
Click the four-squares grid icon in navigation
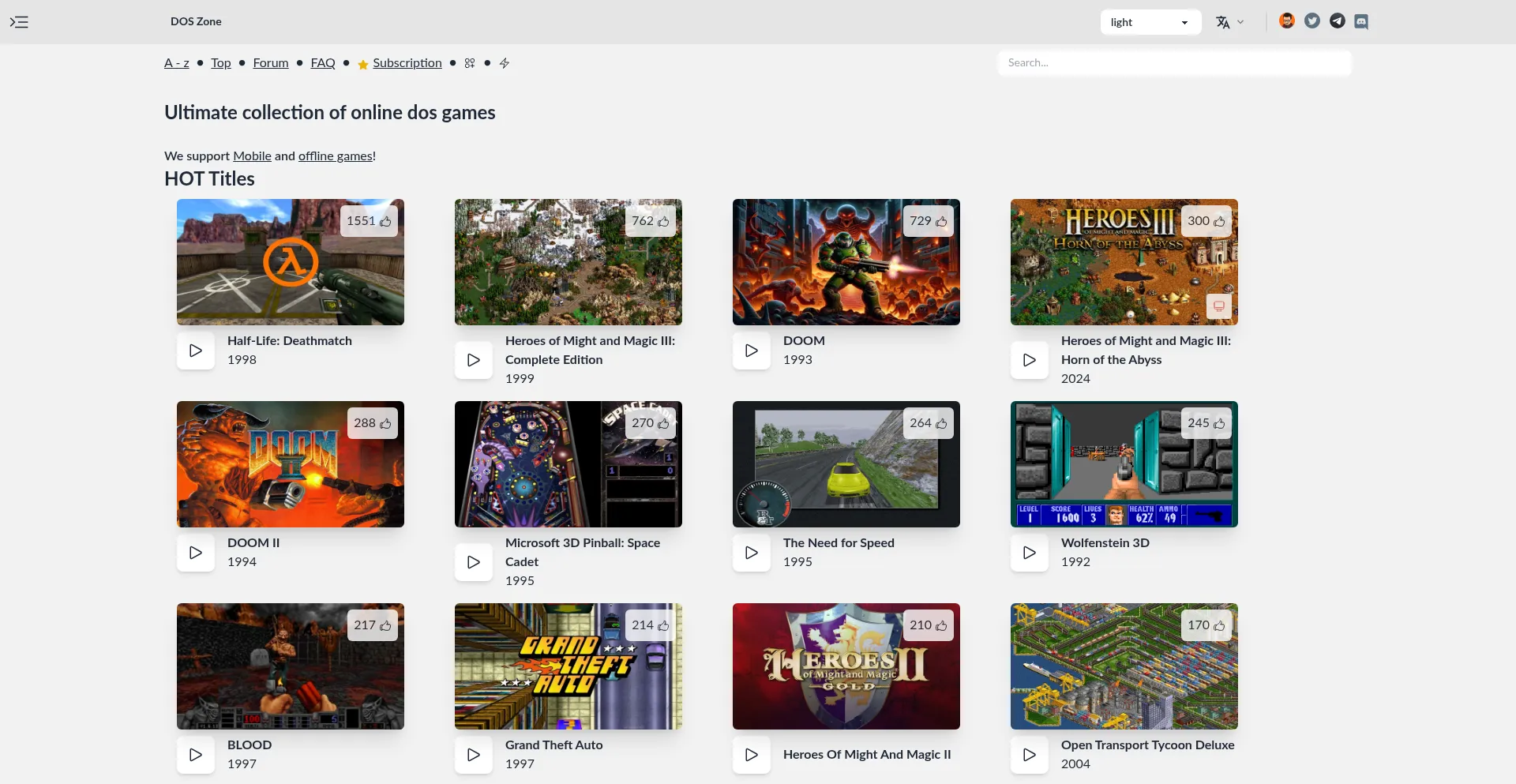click(470, 63)
